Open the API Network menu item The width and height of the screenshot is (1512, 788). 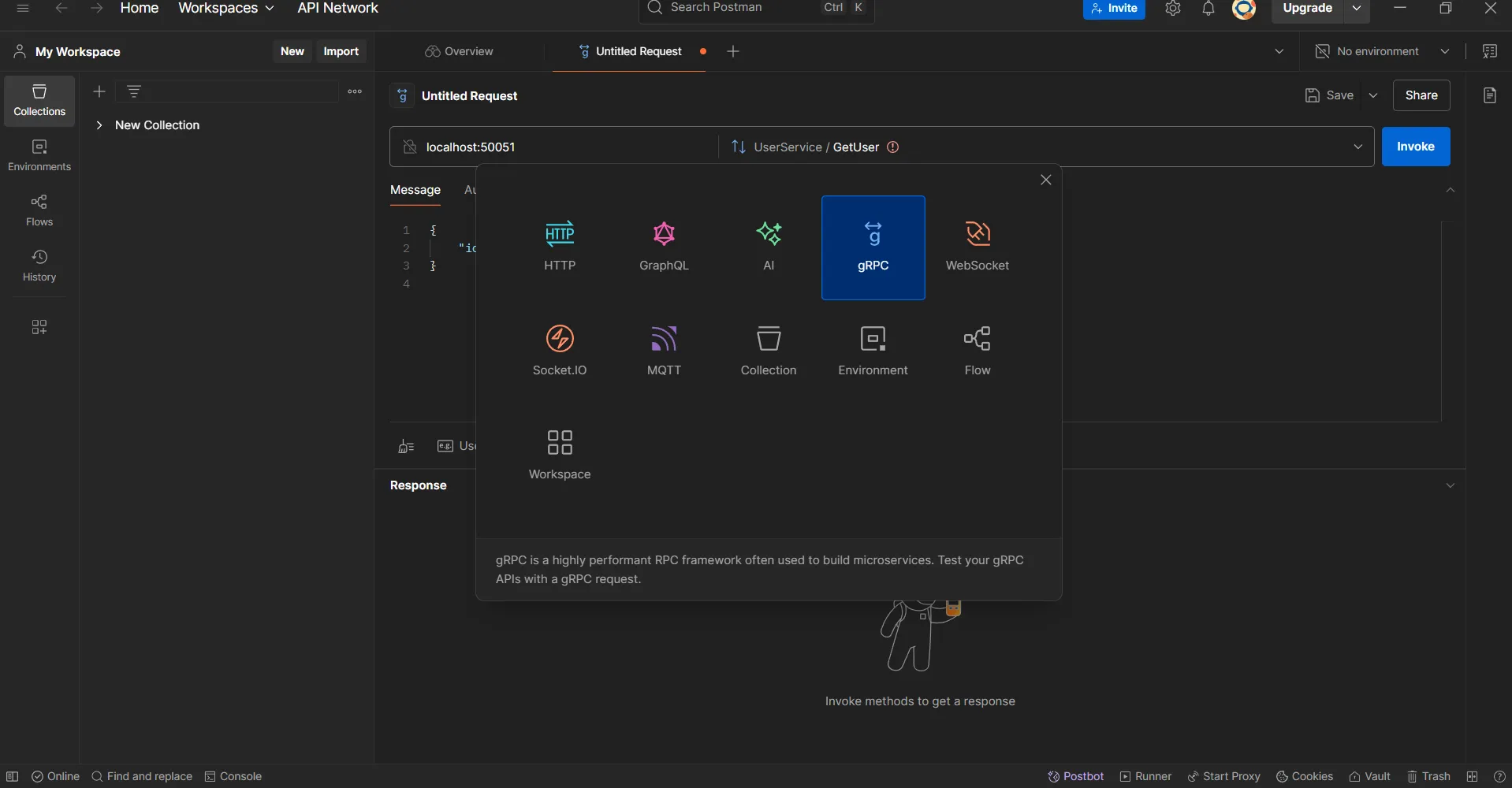337,8
